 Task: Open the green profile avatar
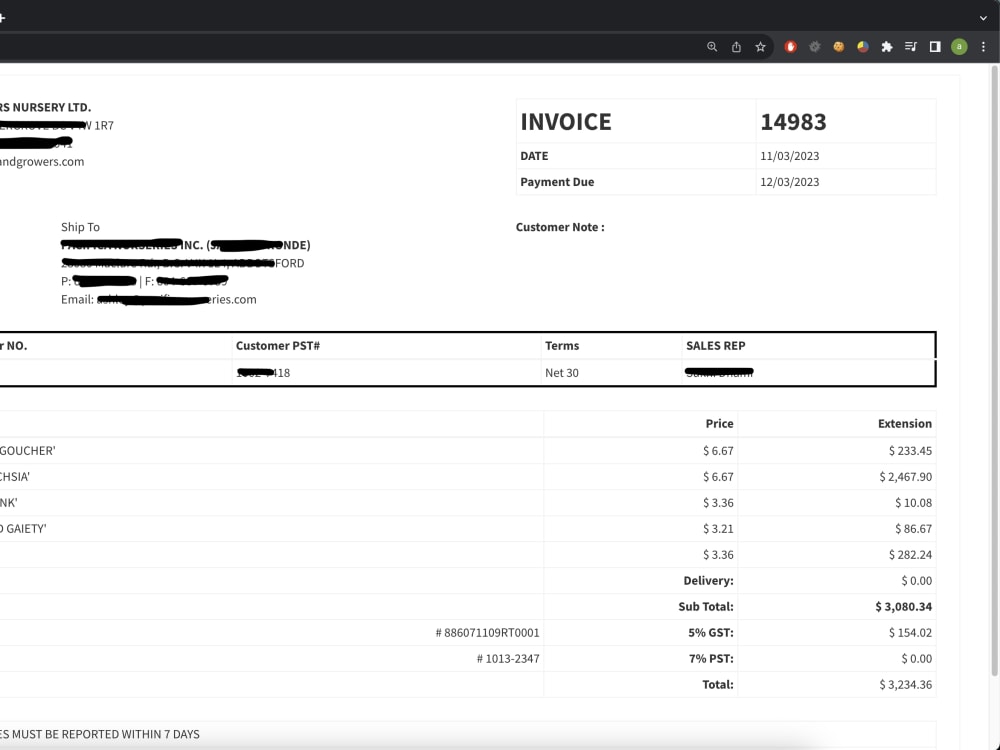click(x=959, y=47)
